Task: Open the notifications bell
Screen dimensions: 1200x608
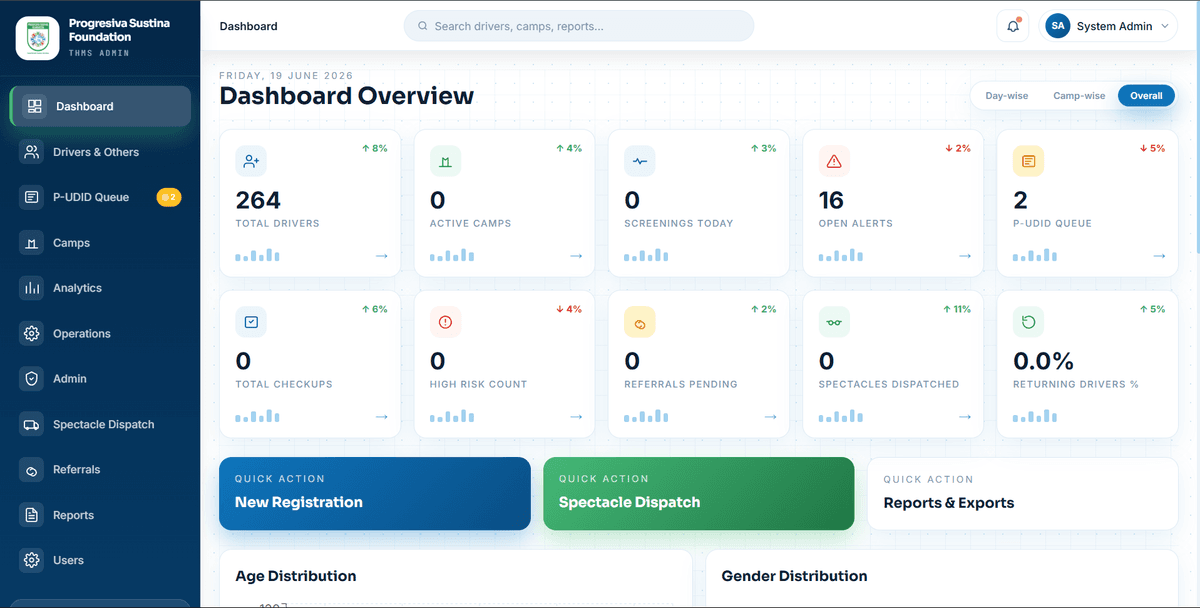Action: [x=1012, y=26]
